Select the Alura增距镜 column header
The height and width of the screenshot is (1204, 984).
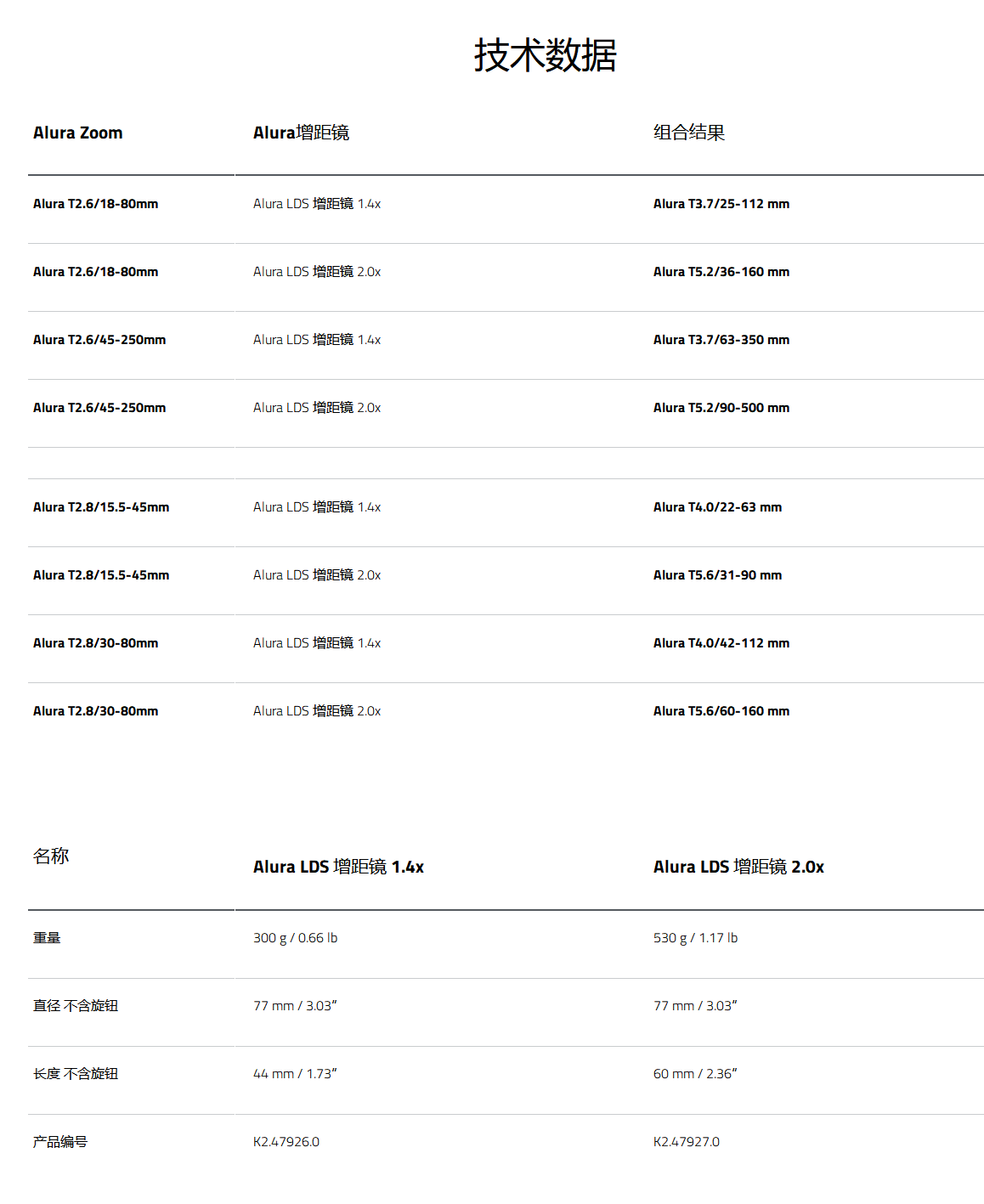(x=301, y=133)
